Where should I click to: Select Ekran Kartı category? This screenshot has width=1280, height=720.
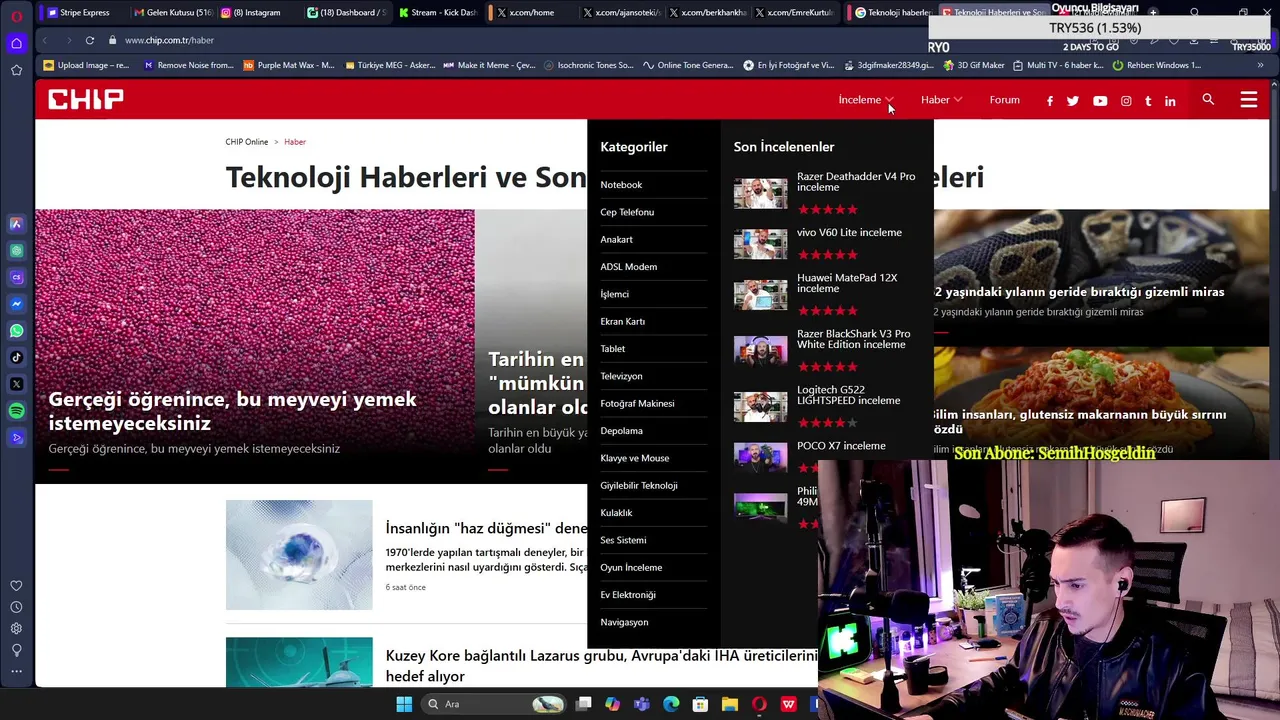click(x=622, y=321)
